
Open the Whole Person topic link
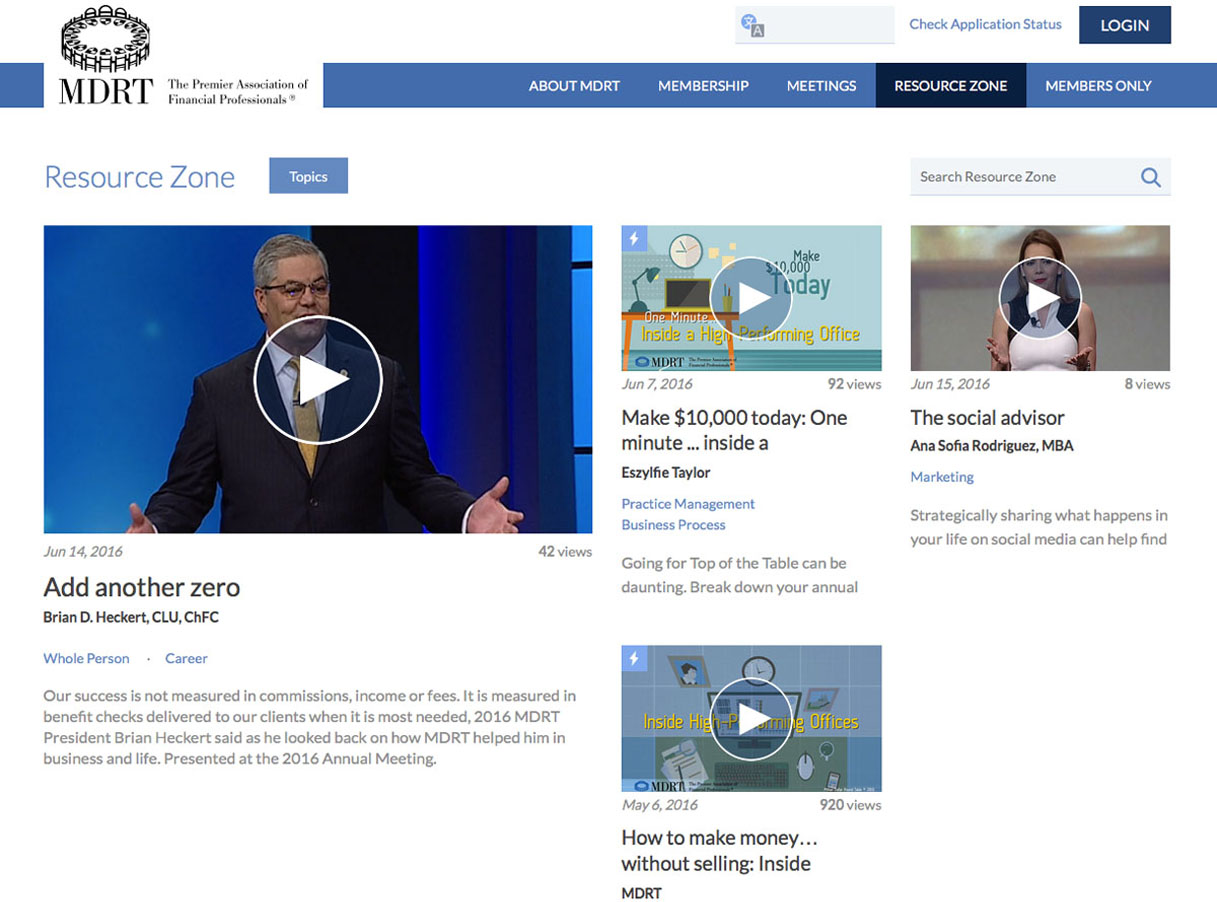tap(86, 658)
